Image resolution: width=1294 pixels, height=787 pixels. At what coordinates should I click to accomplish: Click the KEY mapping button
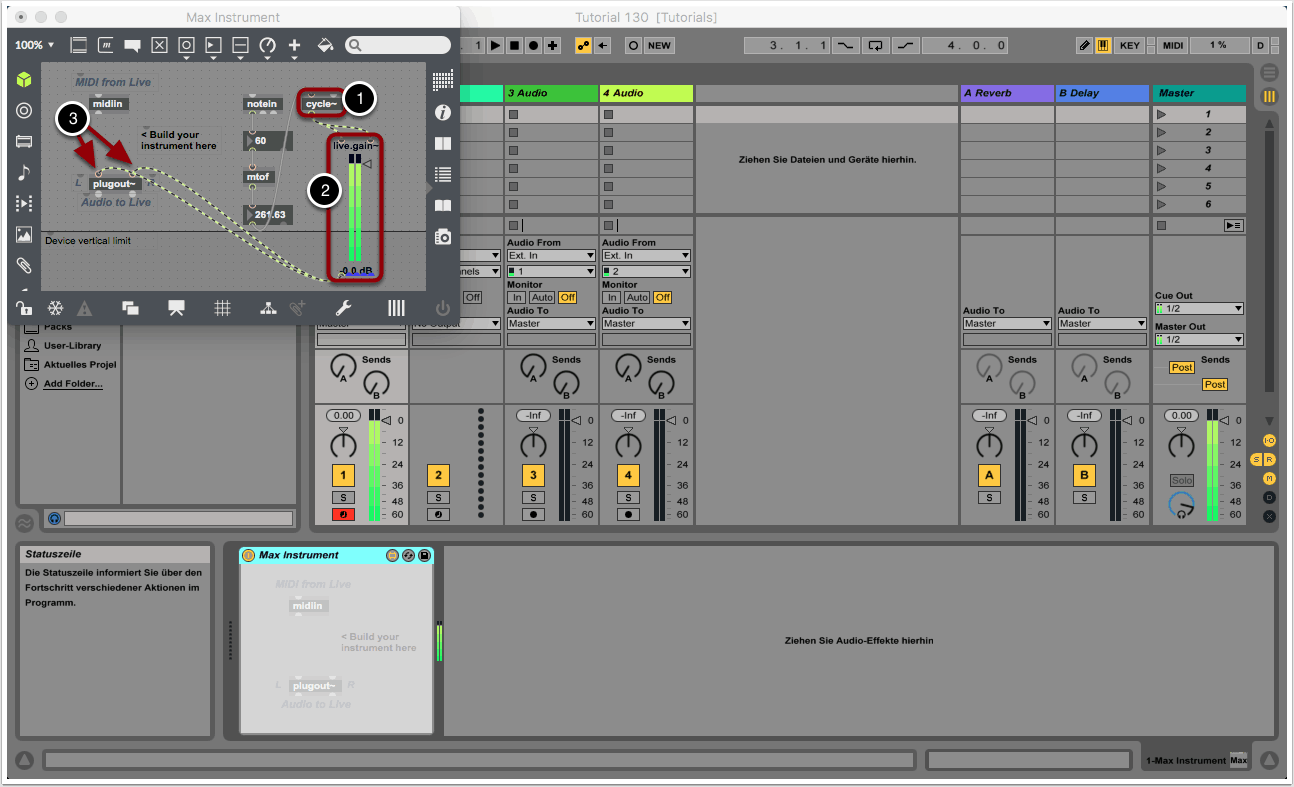pos(1129,46)
